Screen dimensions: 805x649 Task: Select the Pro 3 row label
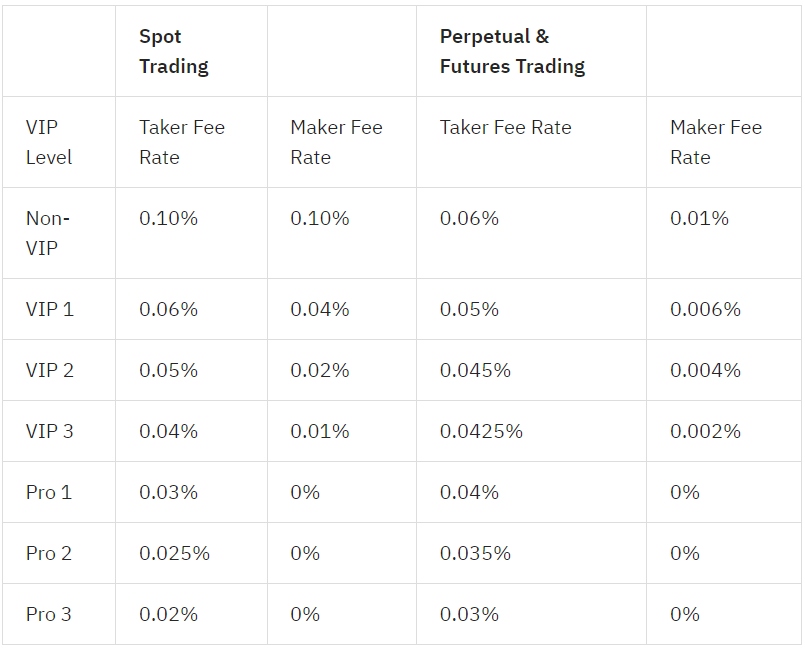(49, 614)
